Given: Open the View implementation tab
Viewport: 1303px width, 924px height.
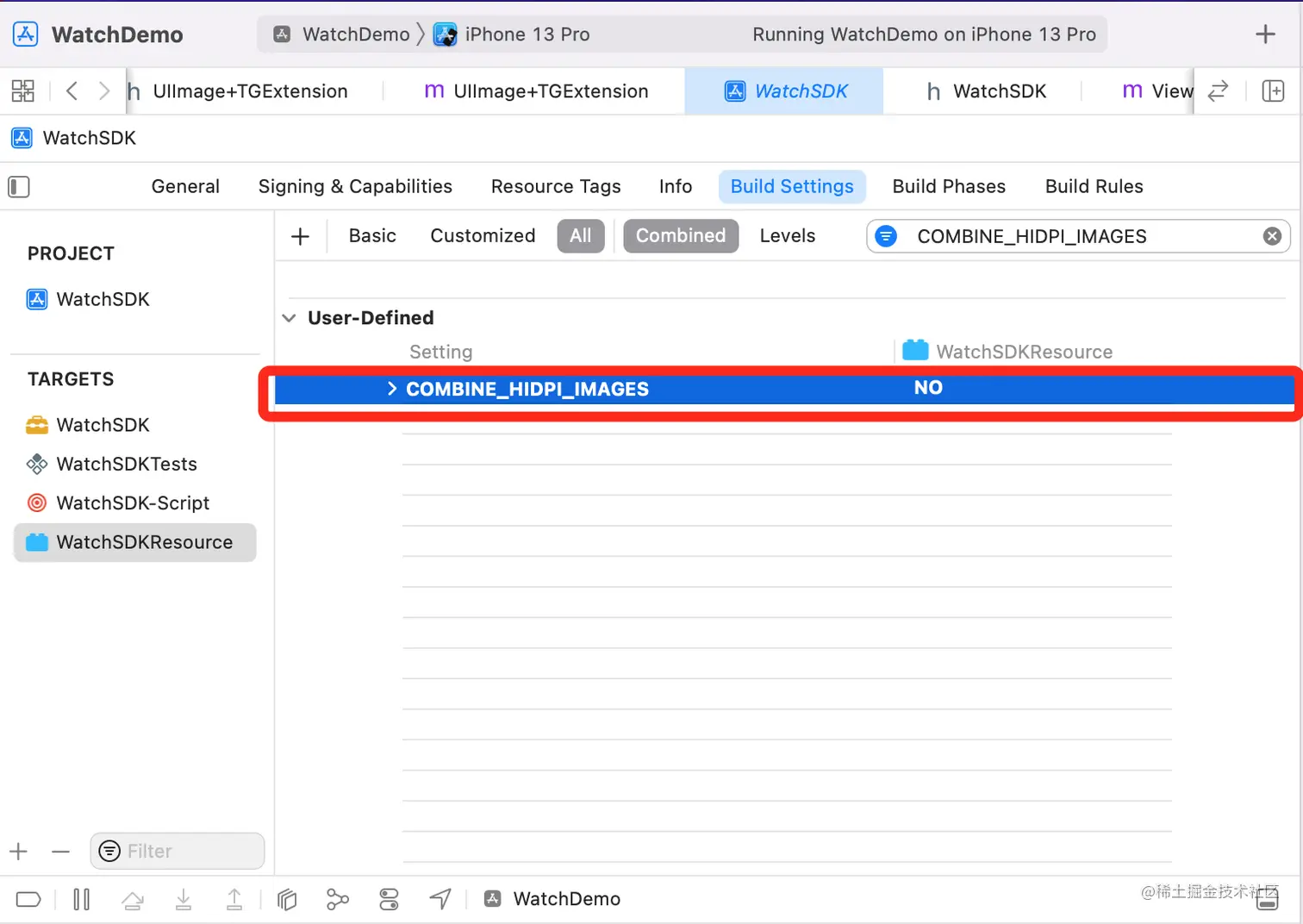Looking at the screenshot, I should (x=1157, y=91).
